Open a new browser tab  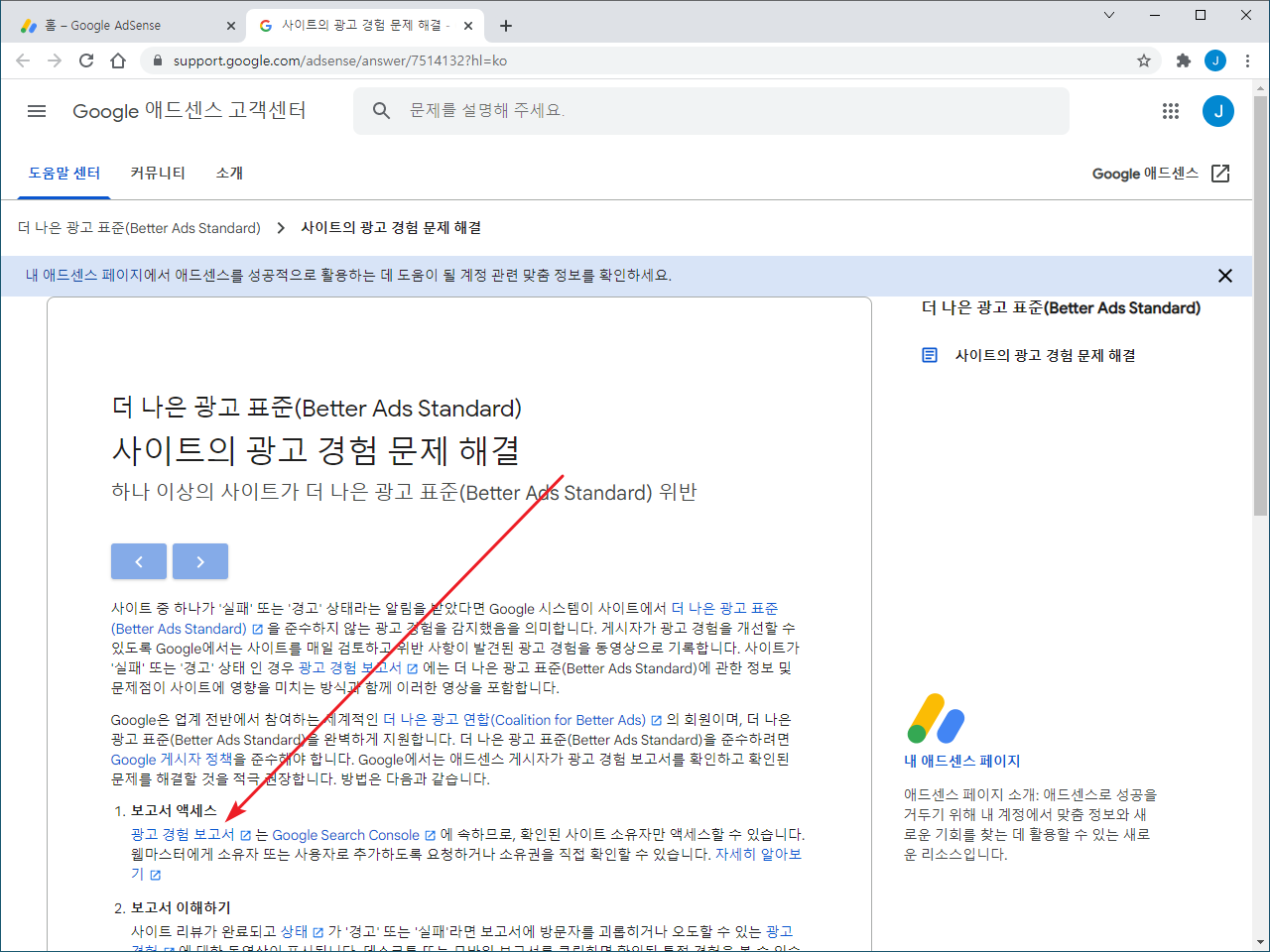tap(506, 26)
